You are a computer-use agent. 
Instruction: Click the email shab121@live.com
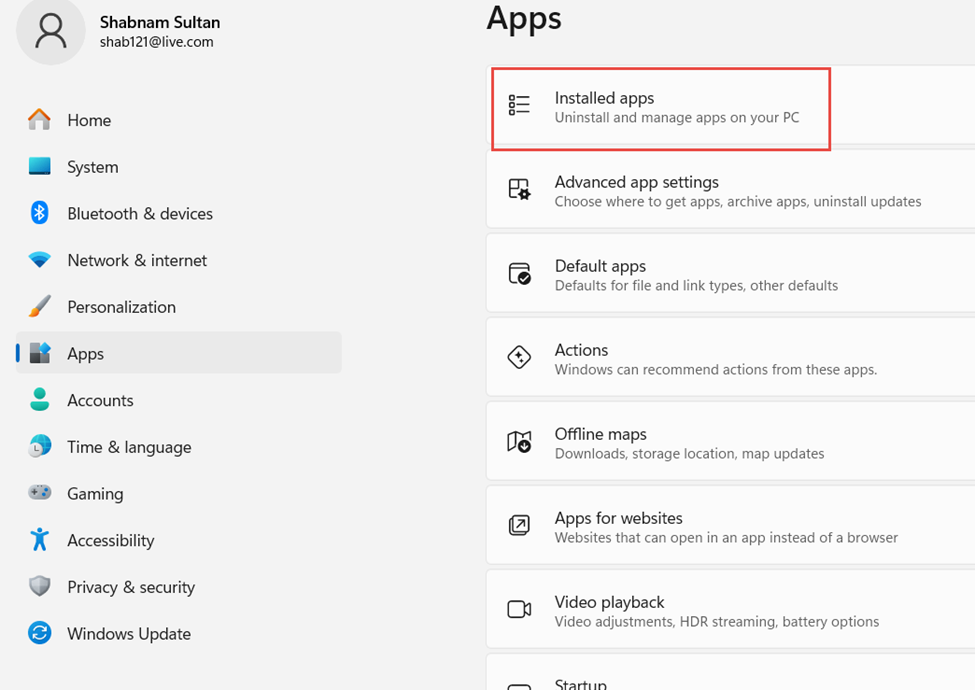point(157,42)
